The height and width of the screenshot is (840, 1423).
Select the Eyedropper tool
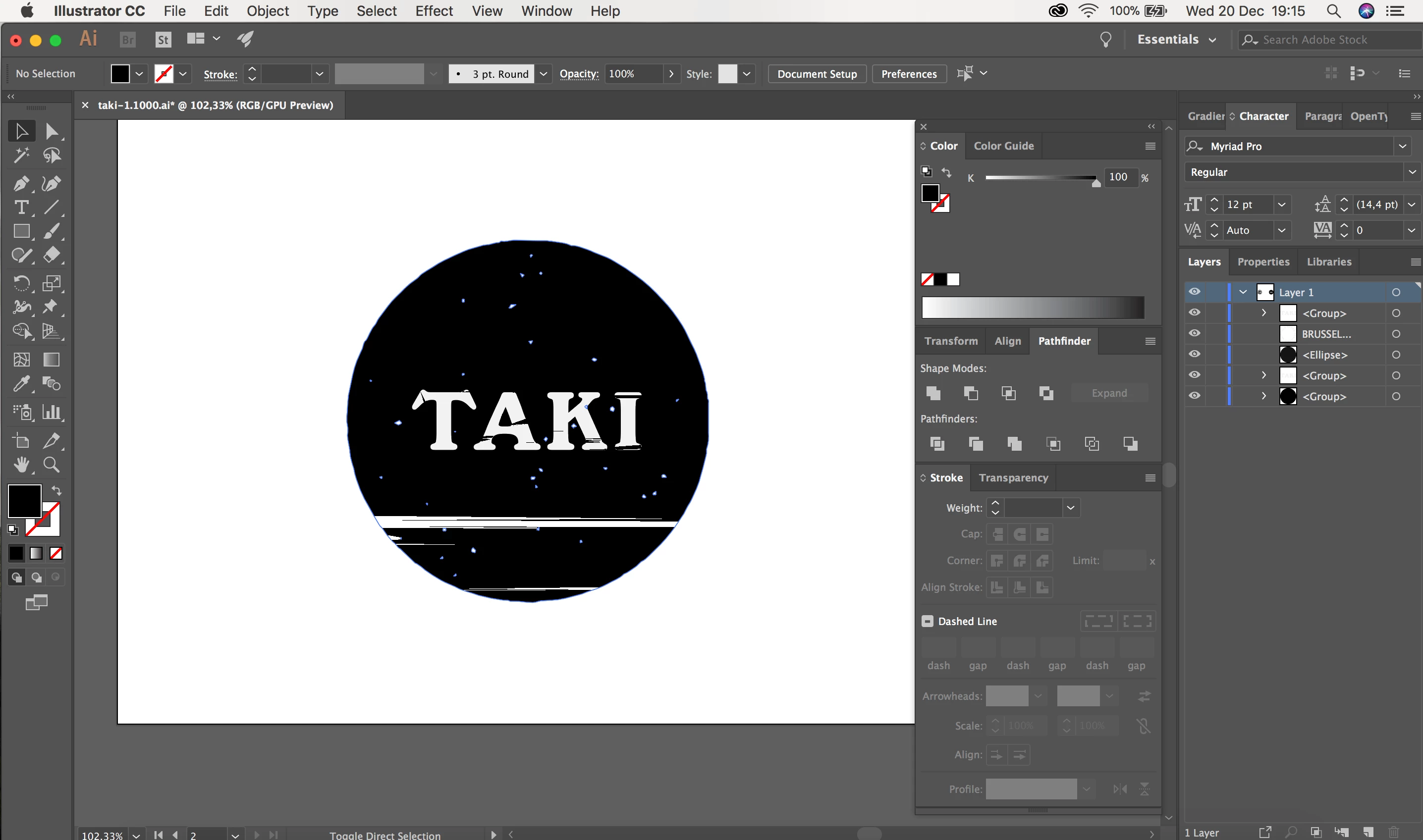point(21,384)
